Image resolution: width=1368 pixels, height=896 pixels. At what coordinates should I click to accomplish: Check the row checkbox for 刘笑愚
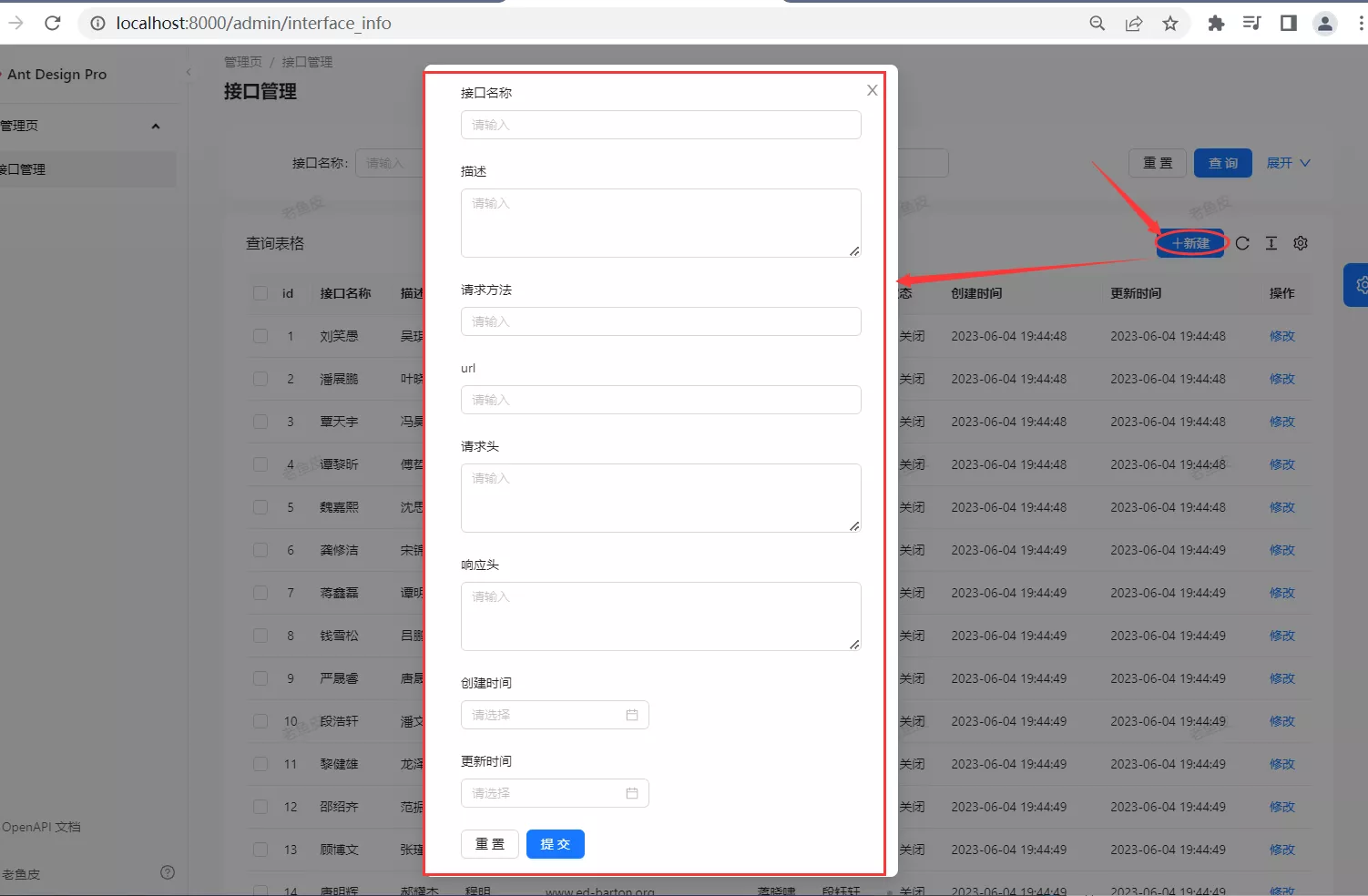click(260, 336)
